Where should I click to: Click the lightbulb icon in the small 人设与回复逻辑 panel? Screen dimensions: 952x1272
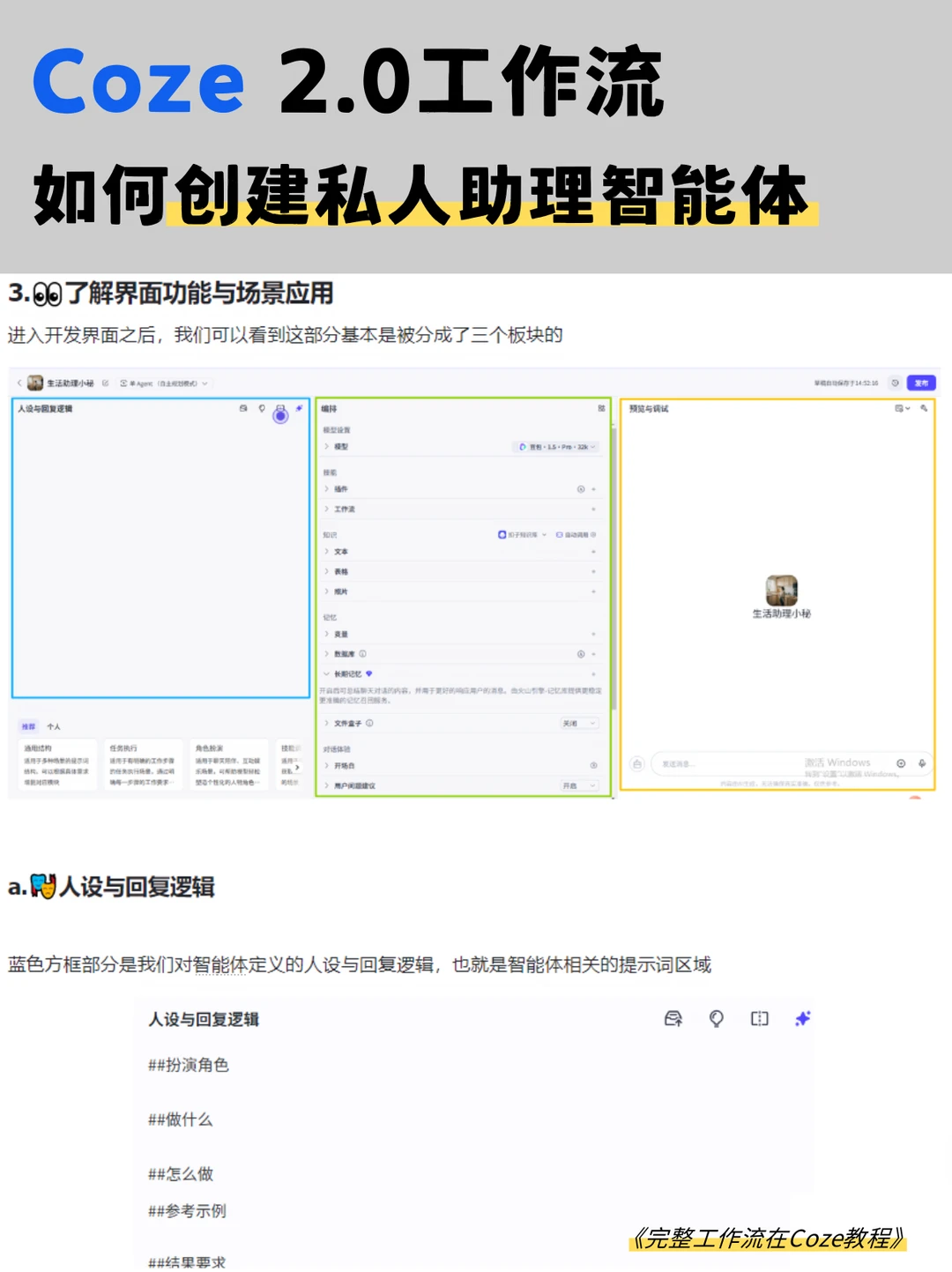262,408
